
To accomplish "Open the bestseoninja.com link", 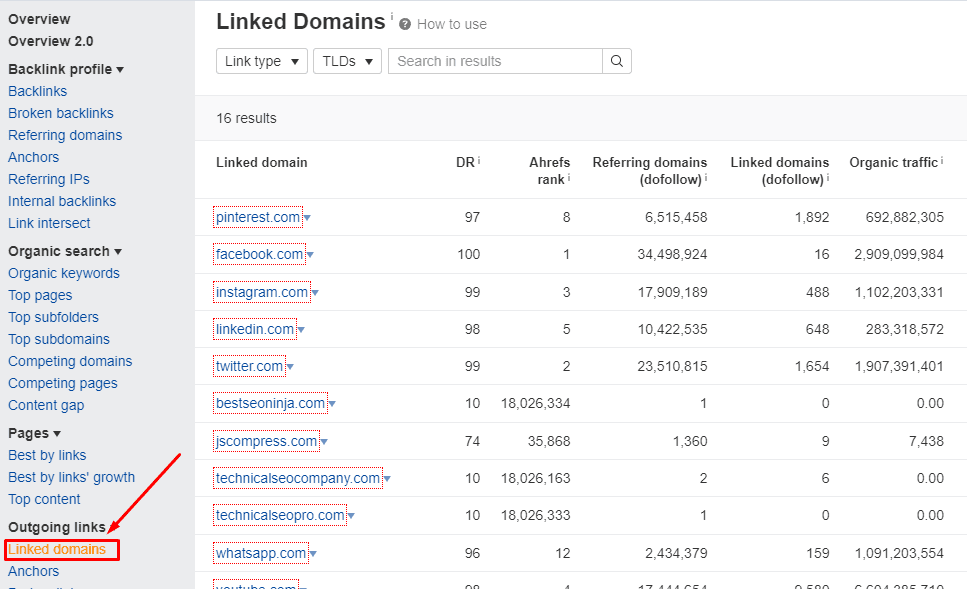I will coord(270,403).
